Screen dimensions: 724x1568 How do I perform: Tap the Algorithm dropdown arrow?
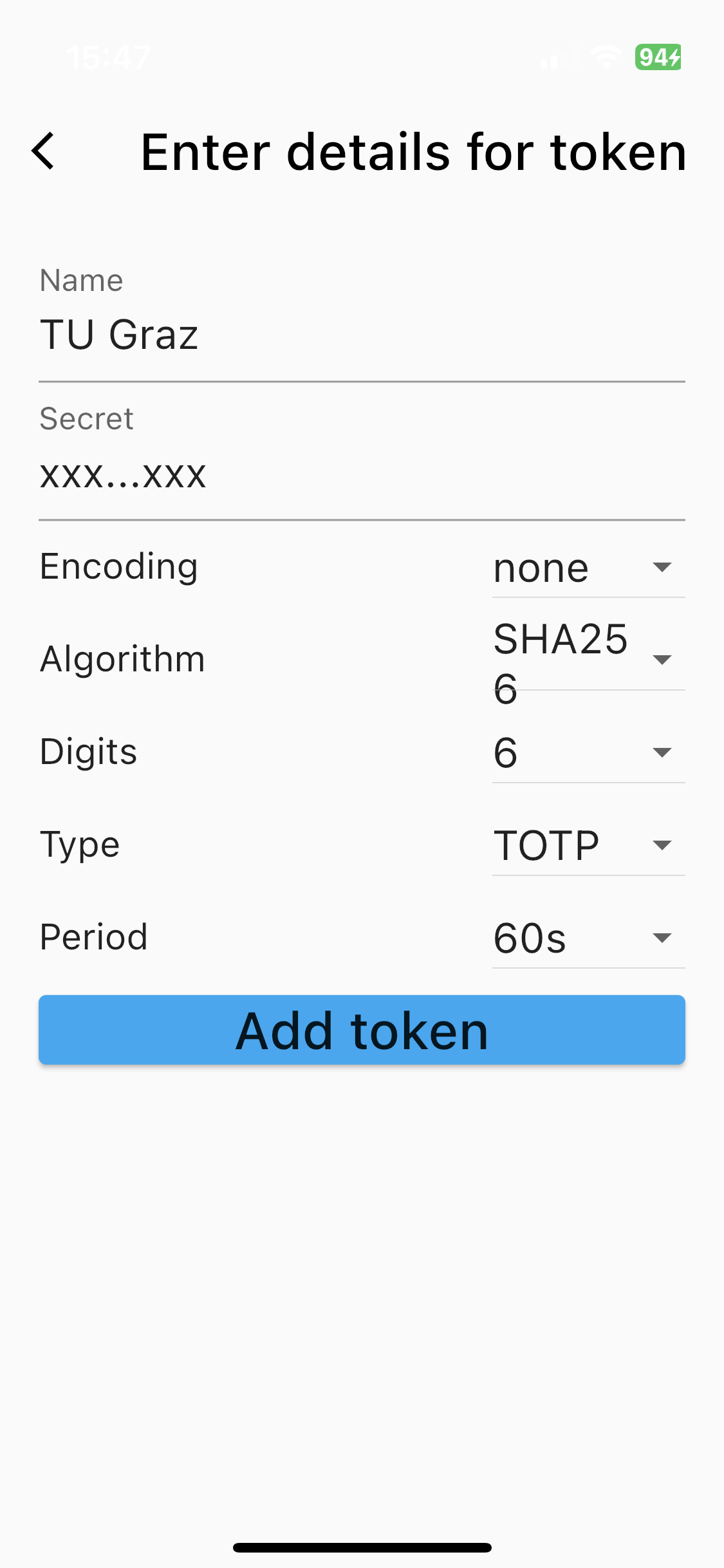[x=662, y=660]
